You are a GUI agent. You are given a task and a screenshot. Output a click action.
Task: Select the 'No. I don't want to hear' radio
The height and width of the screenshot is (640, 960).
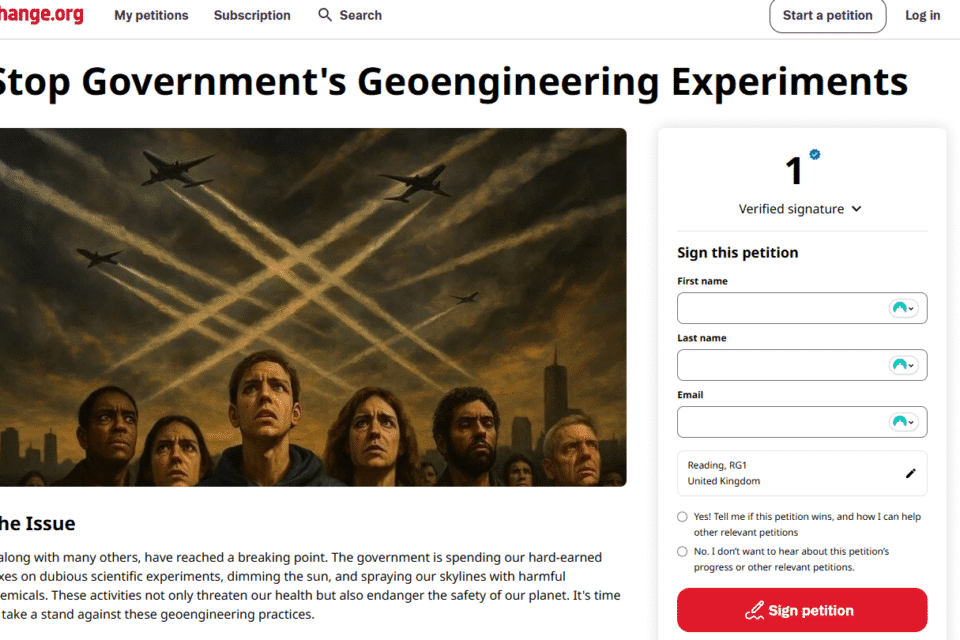[x=680, y=551]
